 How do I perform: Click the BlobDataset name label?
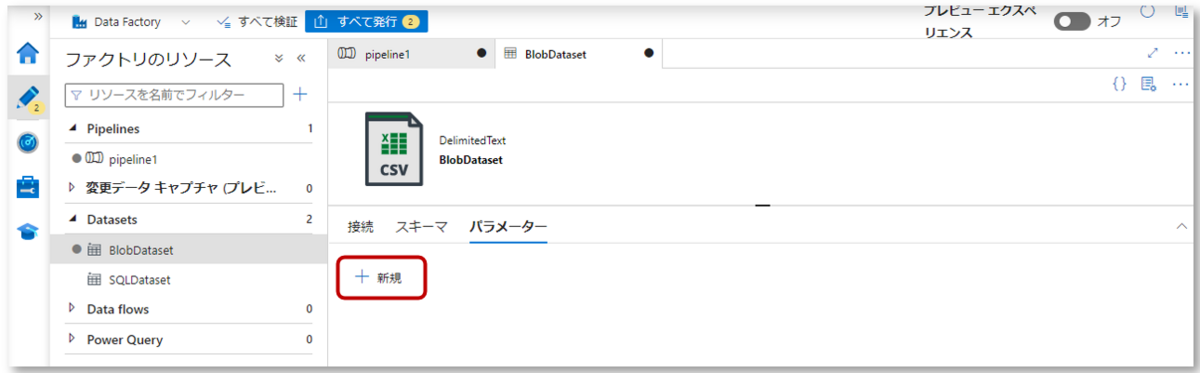pos(470,159)
